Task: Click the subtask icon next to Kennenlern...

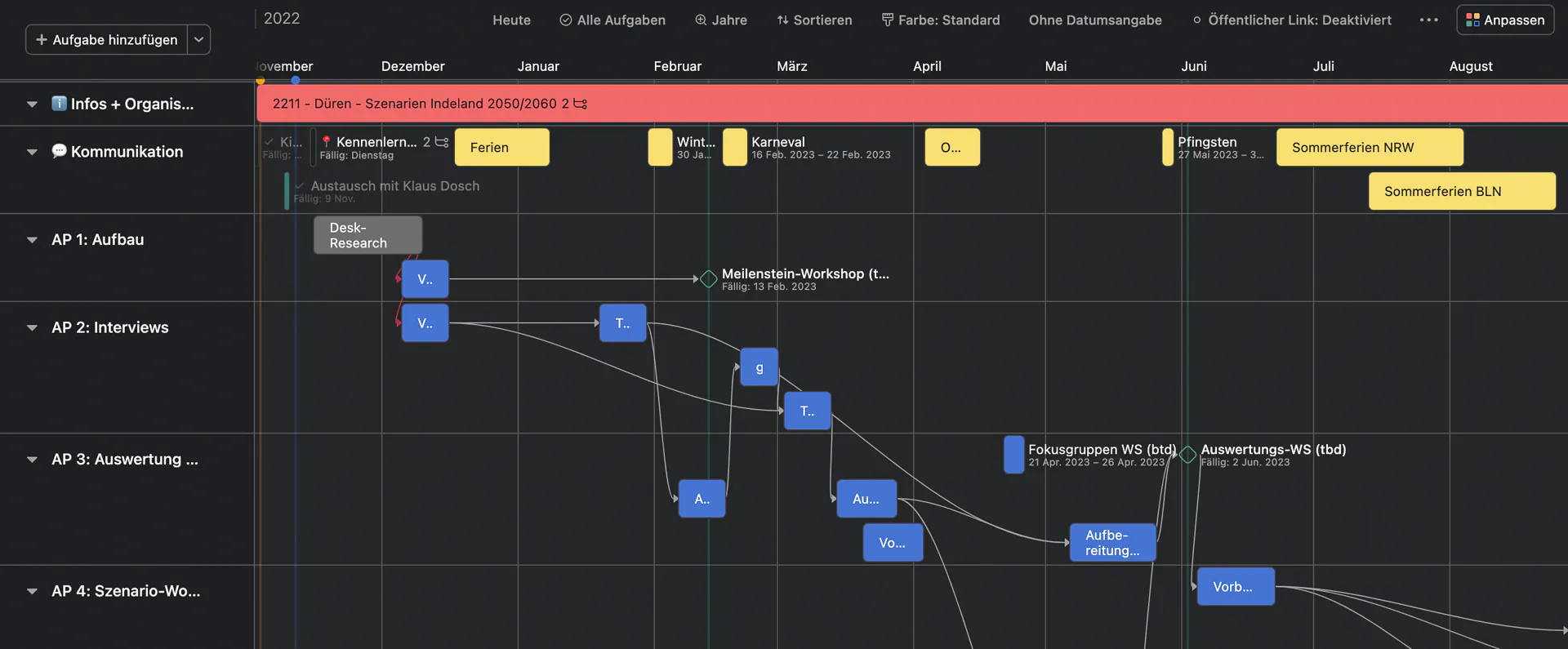Action: pos(442,142)
